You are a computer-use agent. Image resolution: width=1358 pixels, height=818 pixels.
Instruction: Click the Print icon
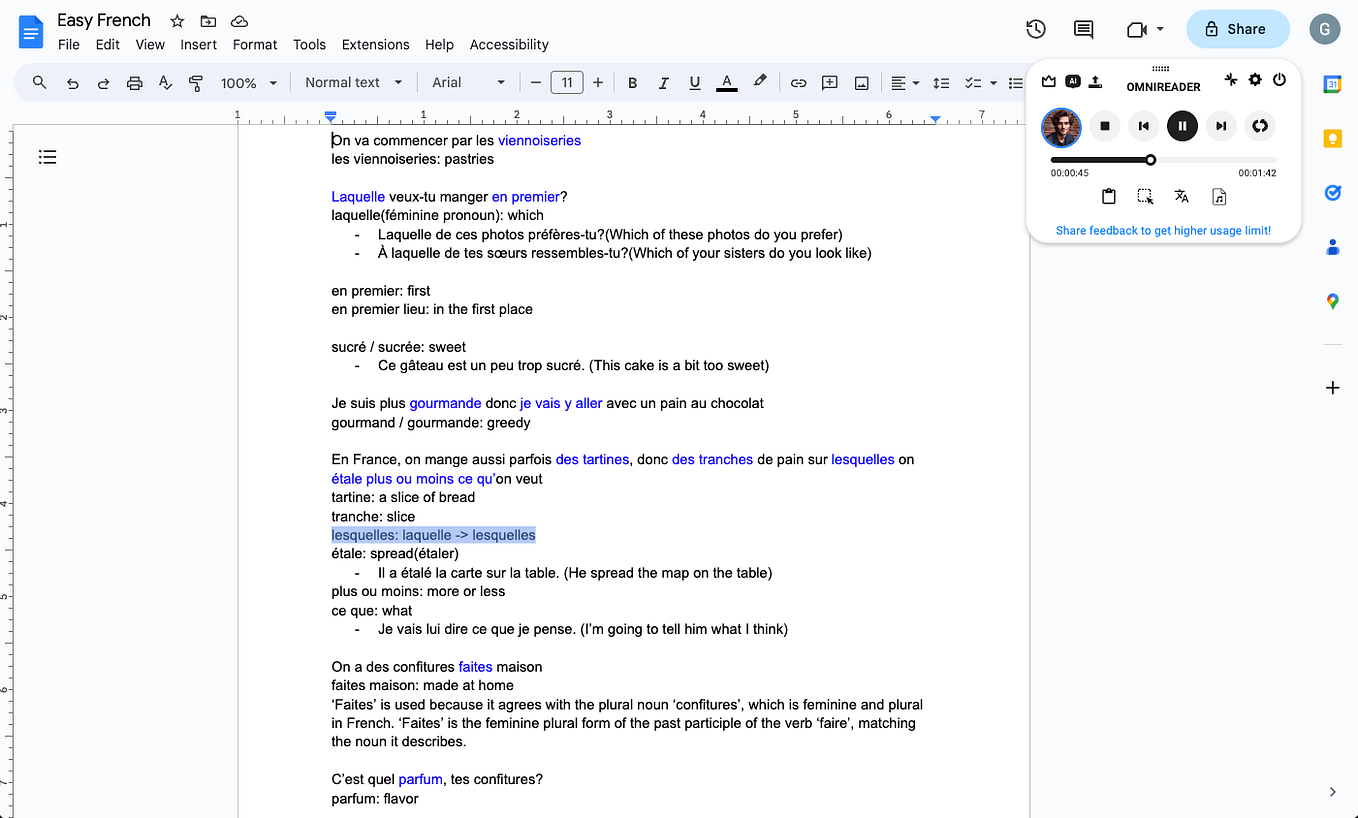click(134, 83)
